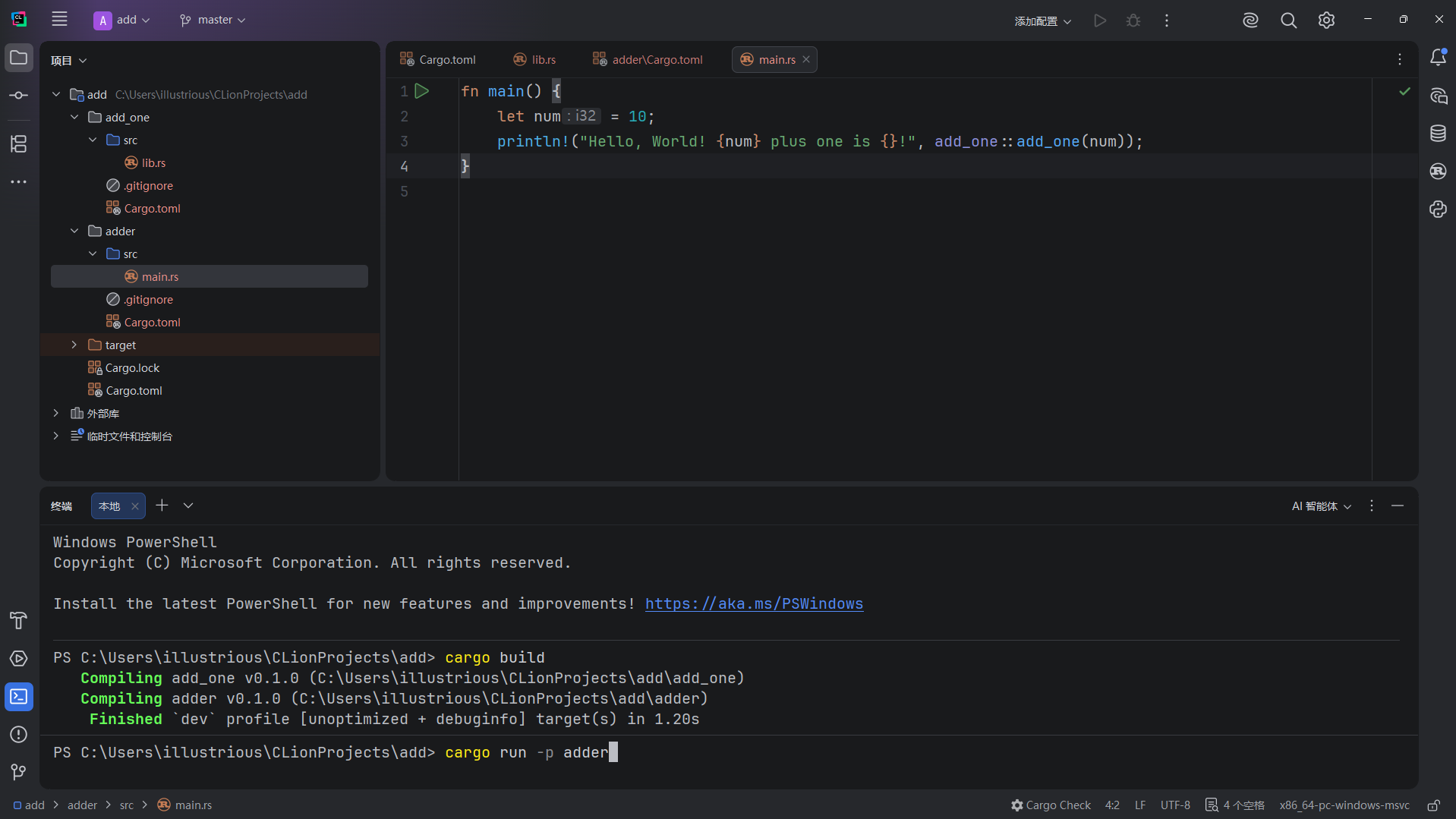Open the run configuration dropdown
This screenshot has width=1456, height=819.
pos(1042,20)
